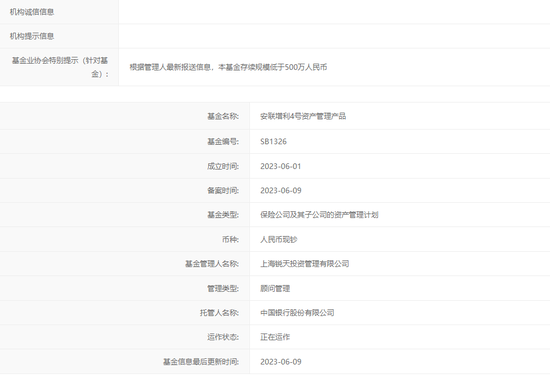
Task: Click fund name 安联增利4号资产管理产品
Action: point(303,116)
